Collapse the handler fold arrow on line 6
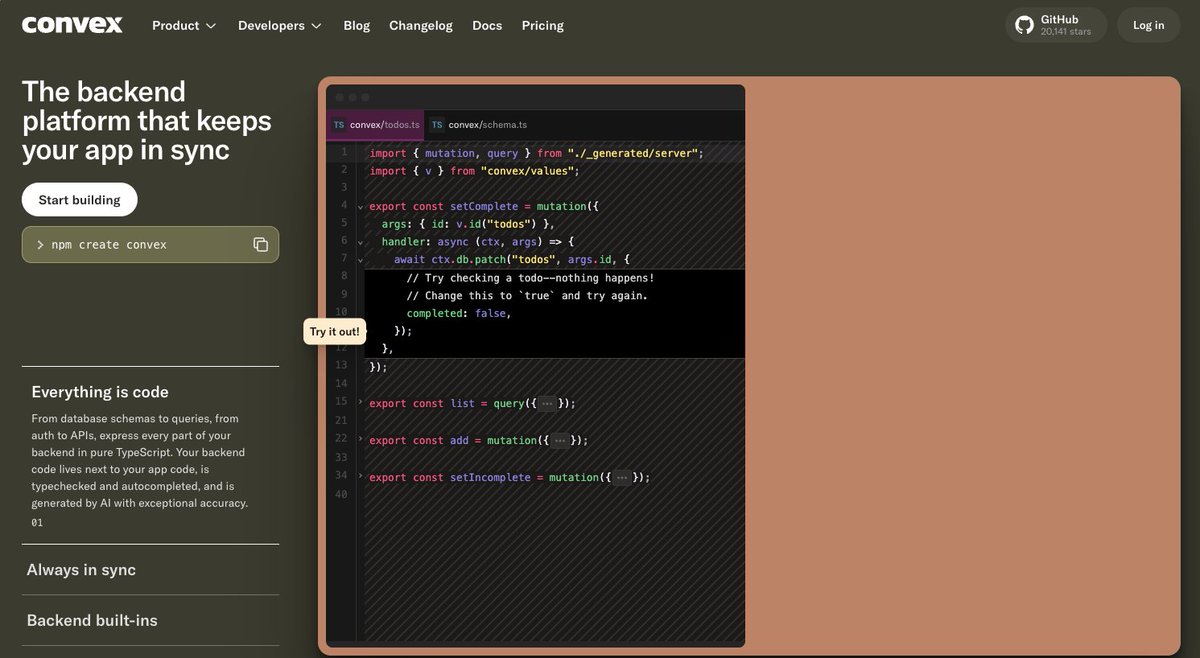The image size is (1200, 658). [360, 242]
